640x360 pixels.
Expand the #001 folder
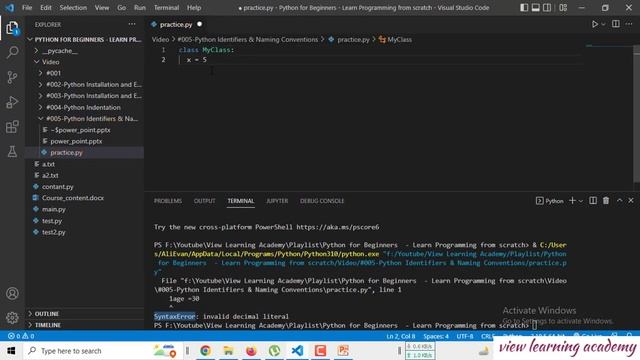(x=84, y=73)
